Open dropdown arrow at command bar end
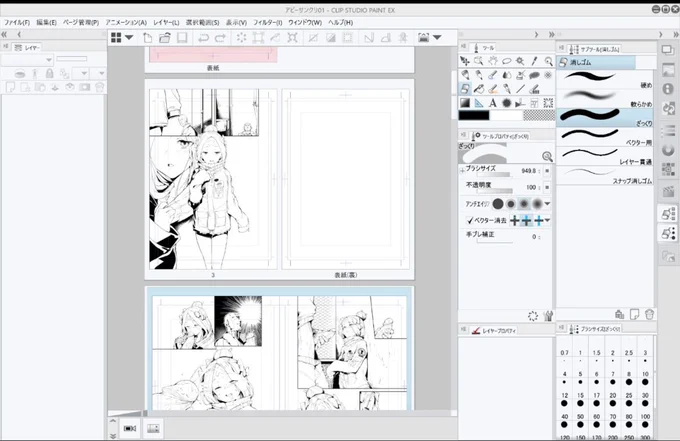 point(437,38)
